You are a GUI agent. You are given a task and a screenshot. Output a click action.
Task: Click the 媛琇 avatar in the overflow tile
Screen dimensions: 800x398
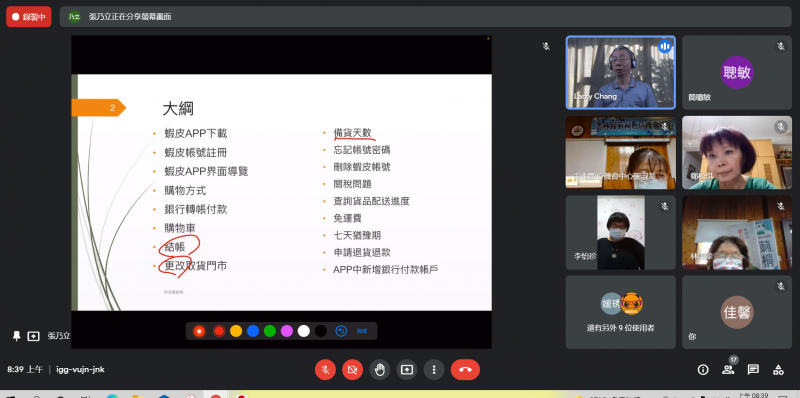611,304
